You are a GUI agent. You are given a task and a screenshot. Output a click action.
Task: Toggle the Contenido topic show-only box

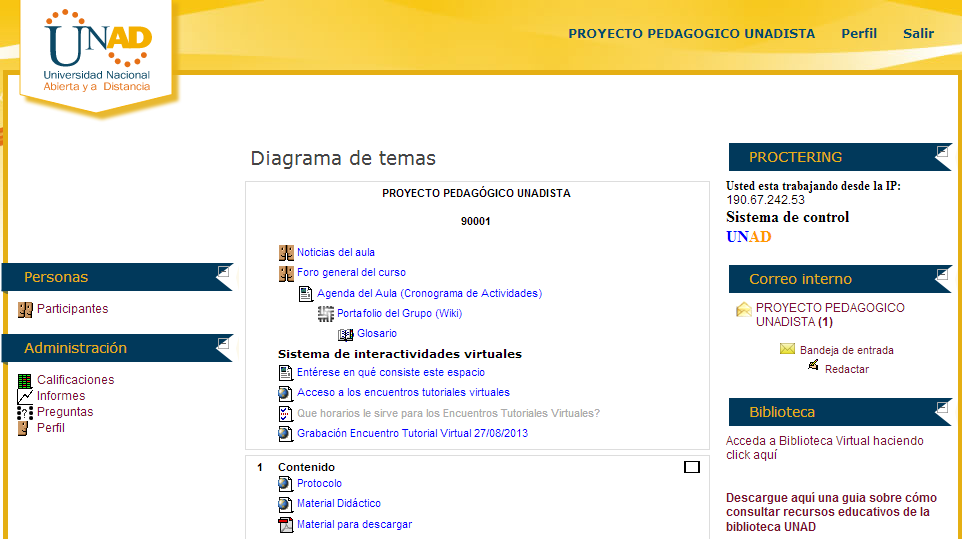tap(691, 467)
